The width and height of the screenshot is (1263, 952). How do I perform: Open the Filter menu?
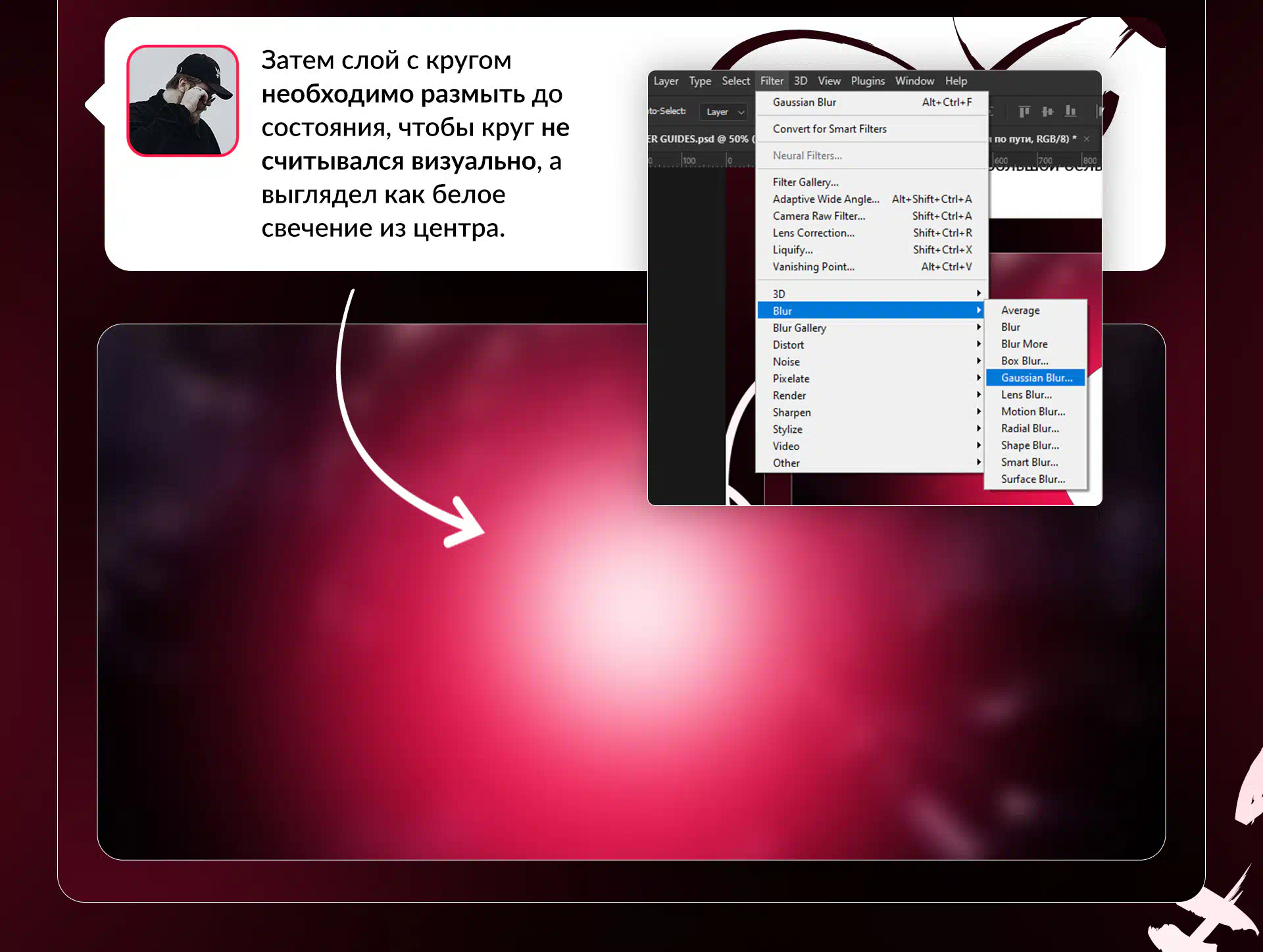click(x=772, y=81)
